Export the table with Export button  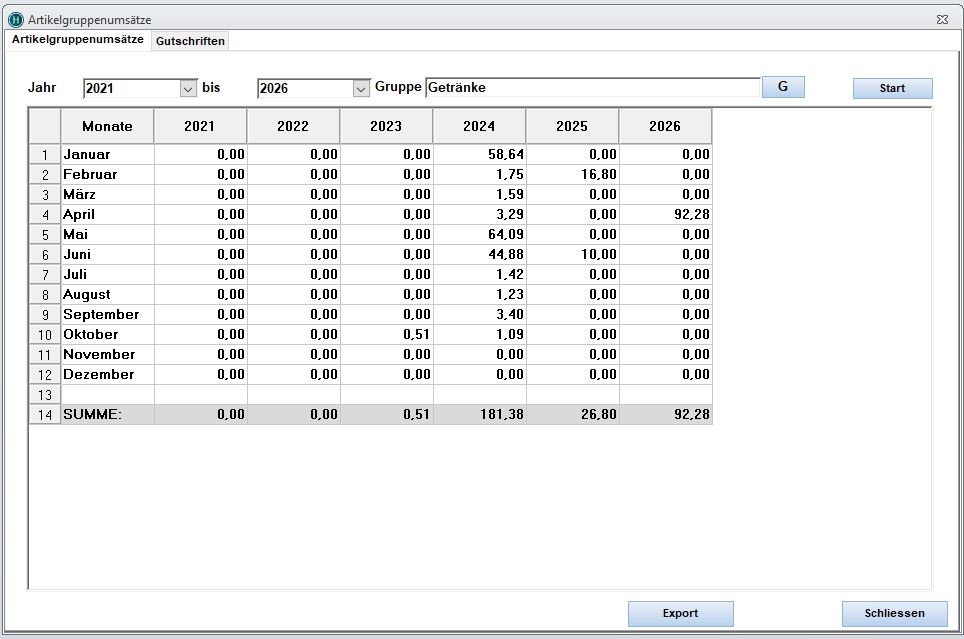point(680,613)
